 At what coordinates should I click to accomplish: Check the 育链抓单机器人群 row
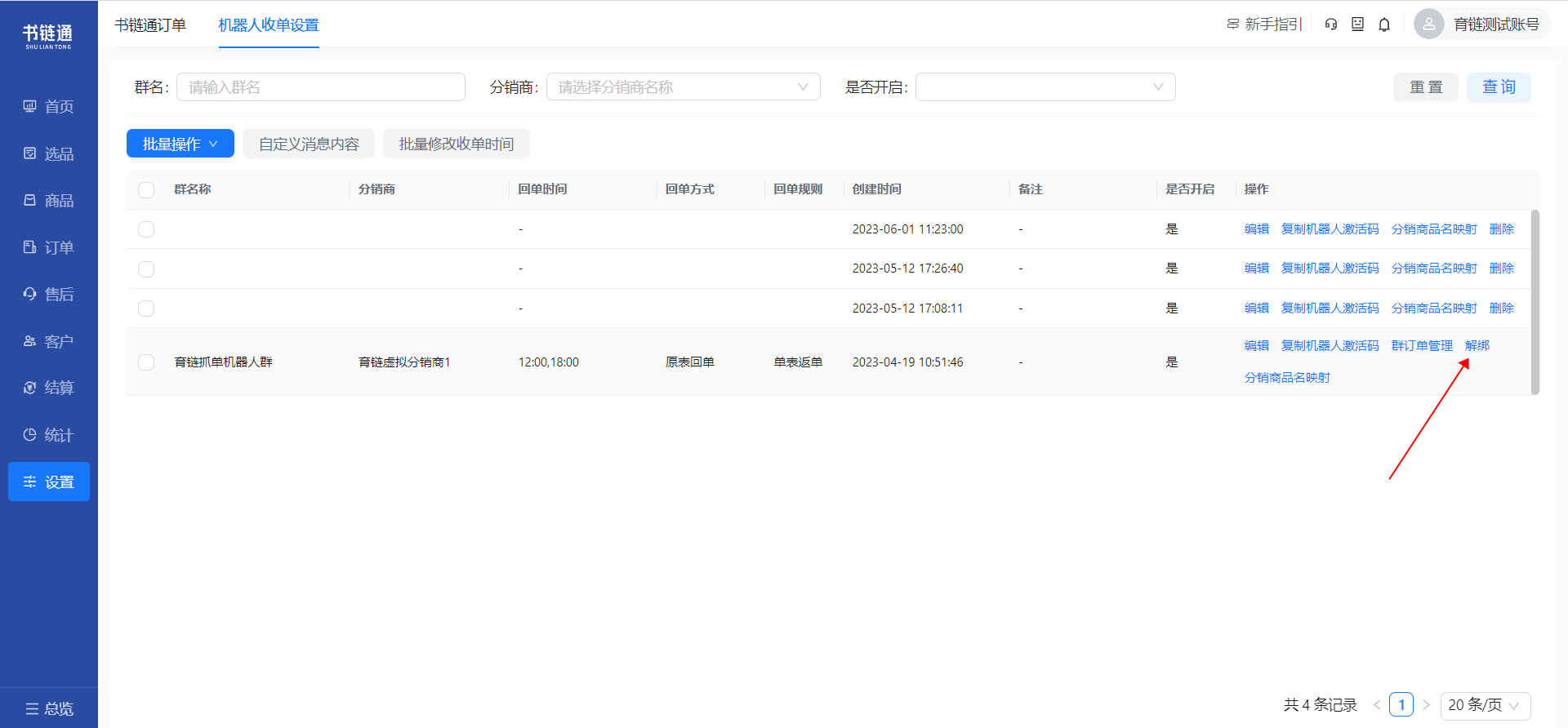pos(146,362)
